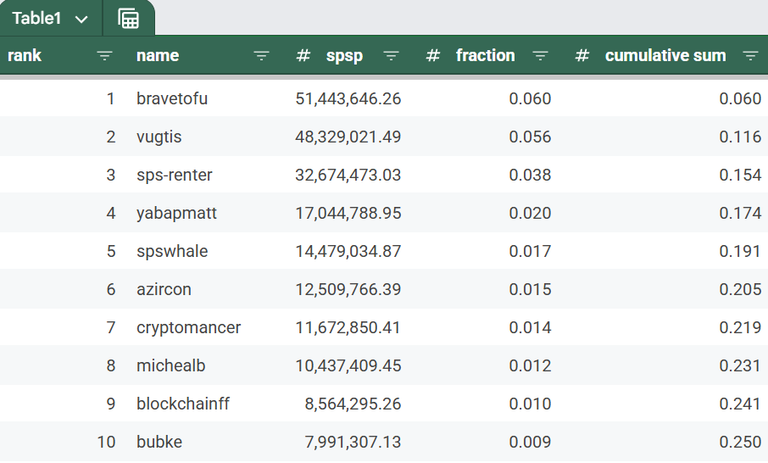Select the cumulative sum cell 0.154
This screenshot has width=768, height=463.
click(x=740, y=175)
